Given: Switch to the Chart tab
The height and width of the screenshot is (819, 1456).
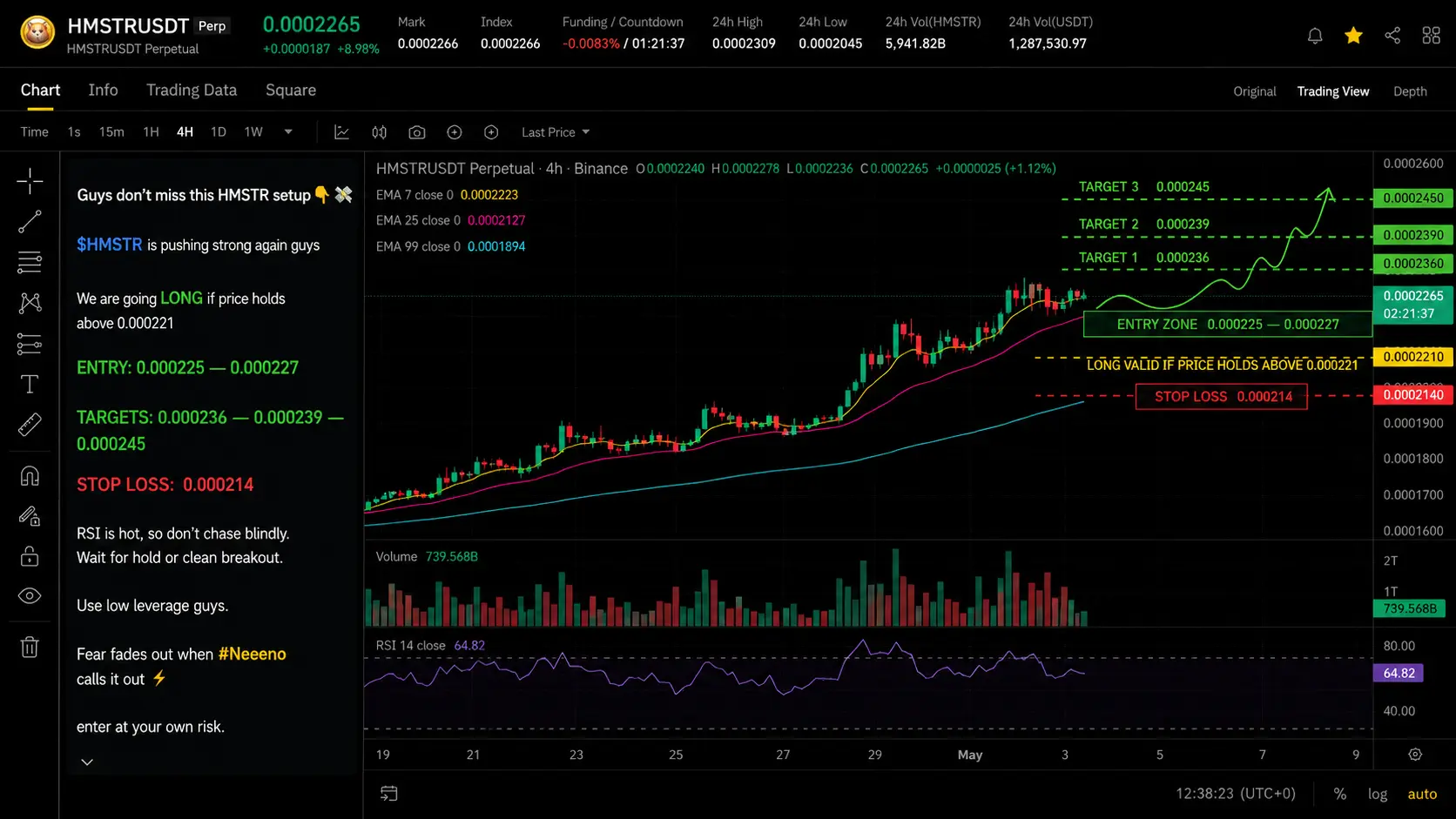Looking at the screenshot, I should (40, 91).
